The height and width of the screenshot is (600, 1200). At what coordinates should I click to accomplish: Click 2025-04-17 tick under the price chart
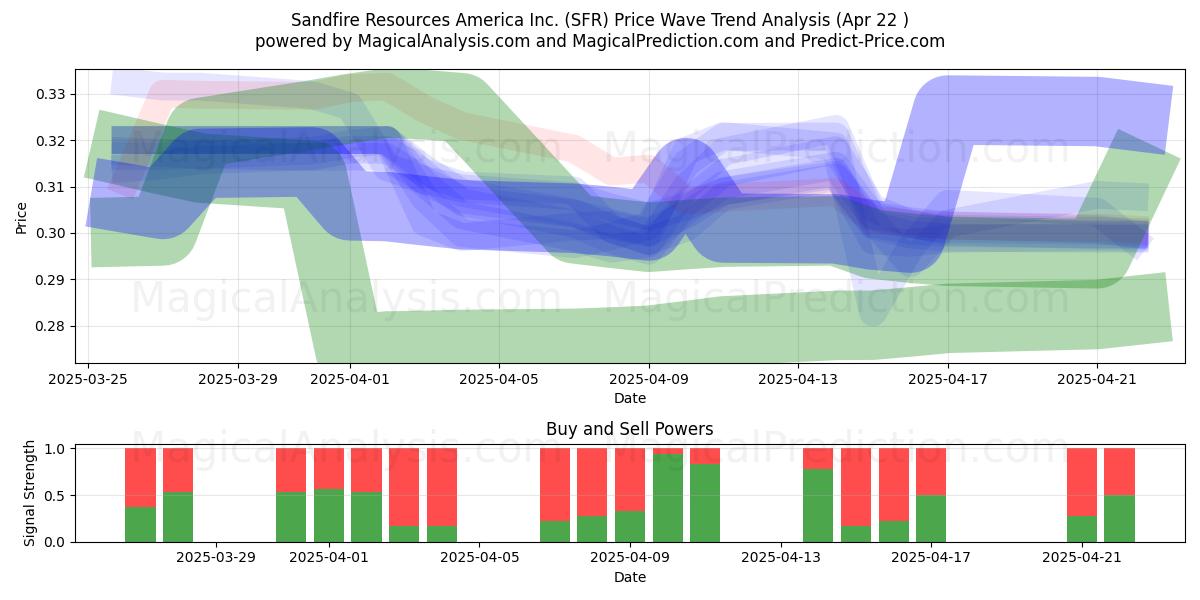tap(948, 379)
